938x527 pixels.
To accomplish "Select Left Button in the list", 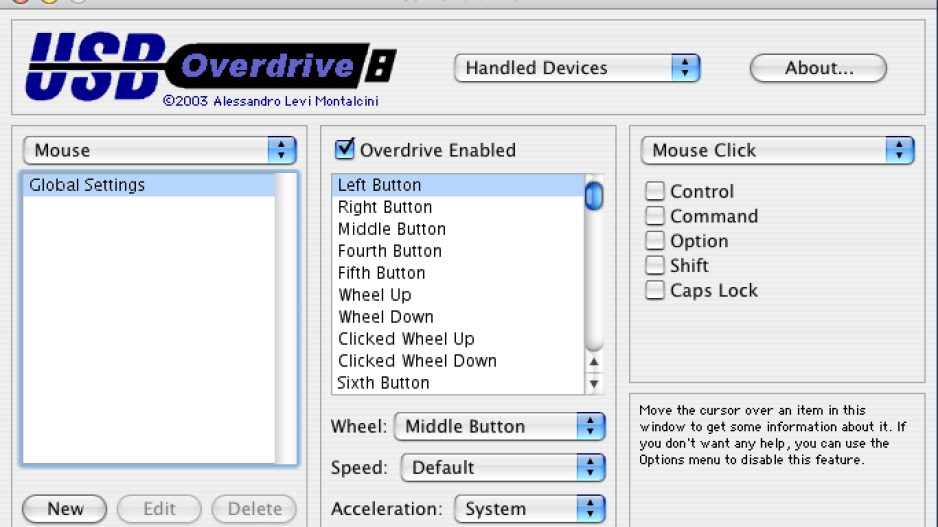I will pos(458,185).
